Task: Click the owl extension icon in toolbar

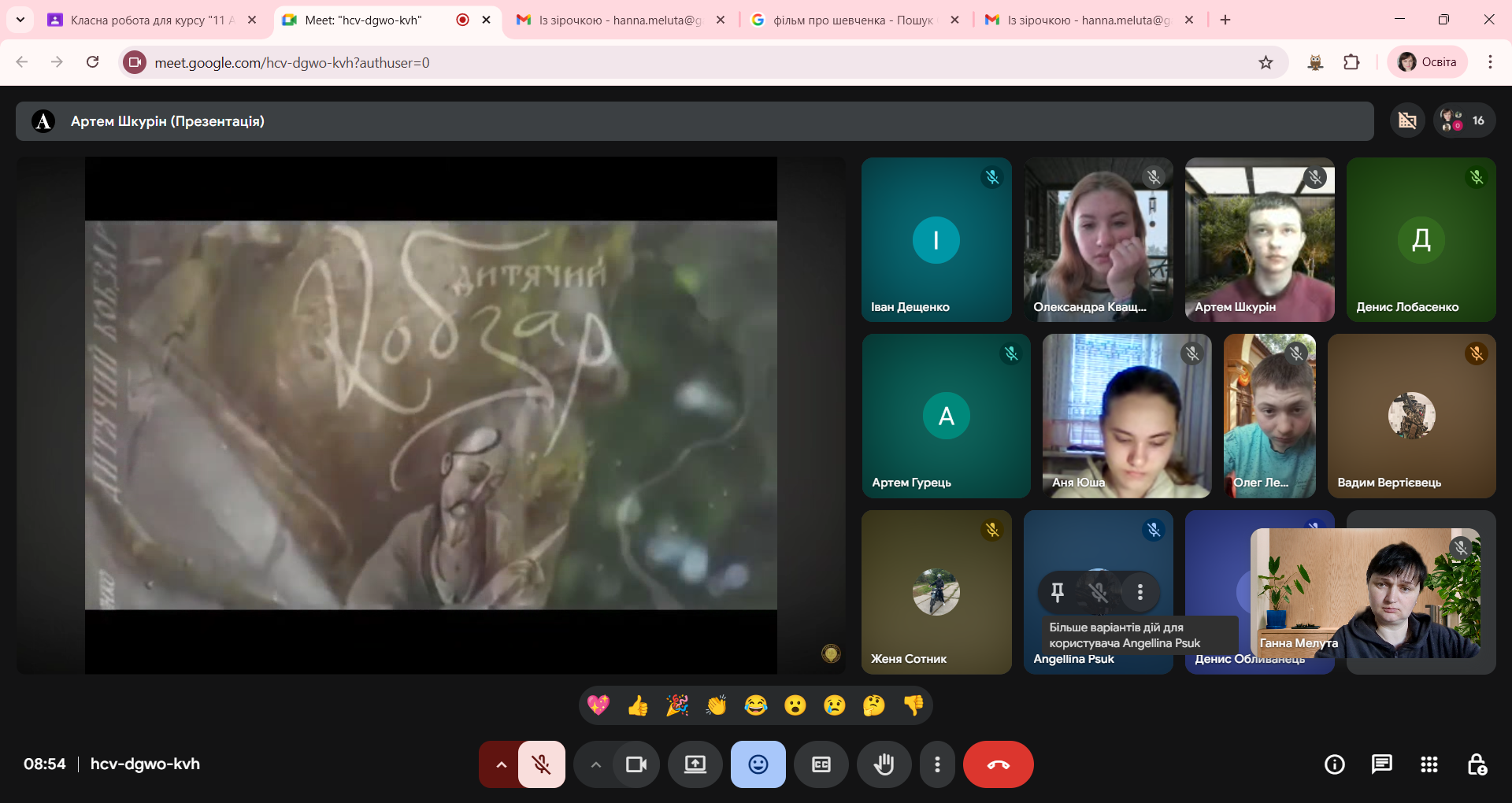Action: click(x=1315, y=62)
